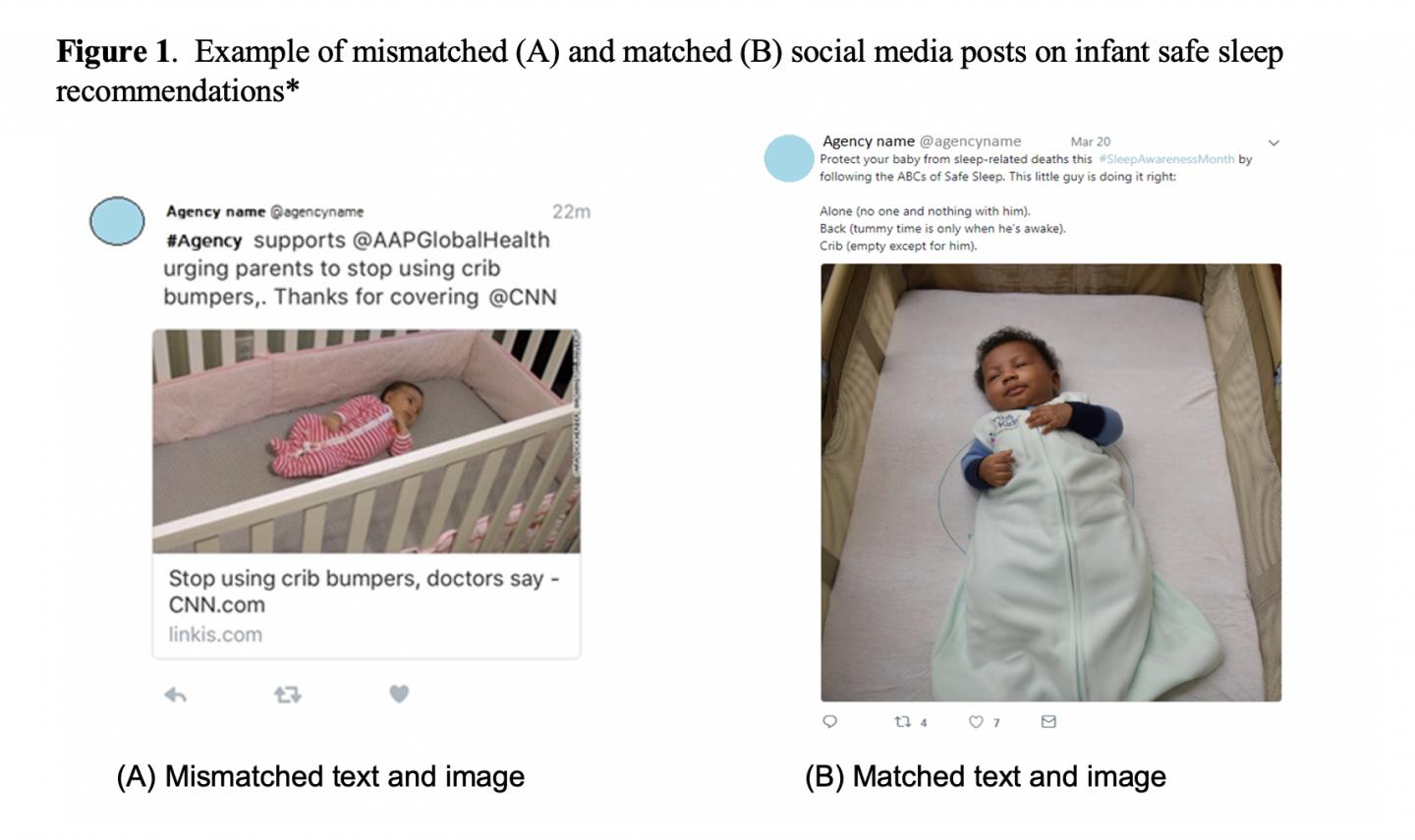
Task: Click the Mar 20 tweet date
Action: point(1090,141)
